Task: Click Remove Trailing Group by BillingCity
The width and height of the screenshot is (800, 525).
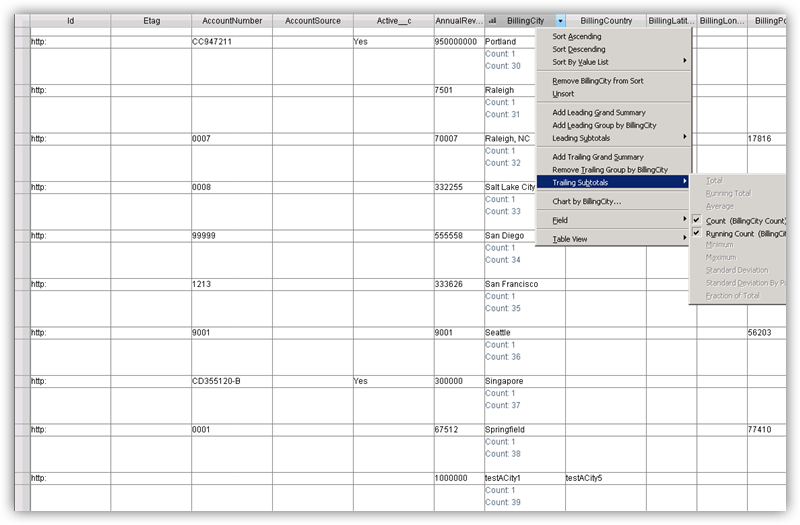Action: click(610, 170)
